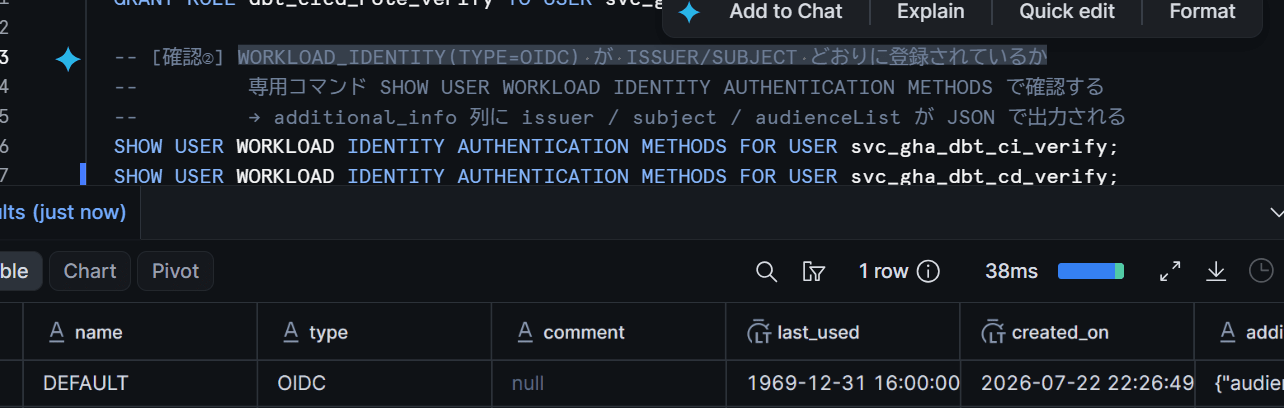1284x408 pixels.
Task: Click the last_used column type icon
Action: (x=758, y=333)
